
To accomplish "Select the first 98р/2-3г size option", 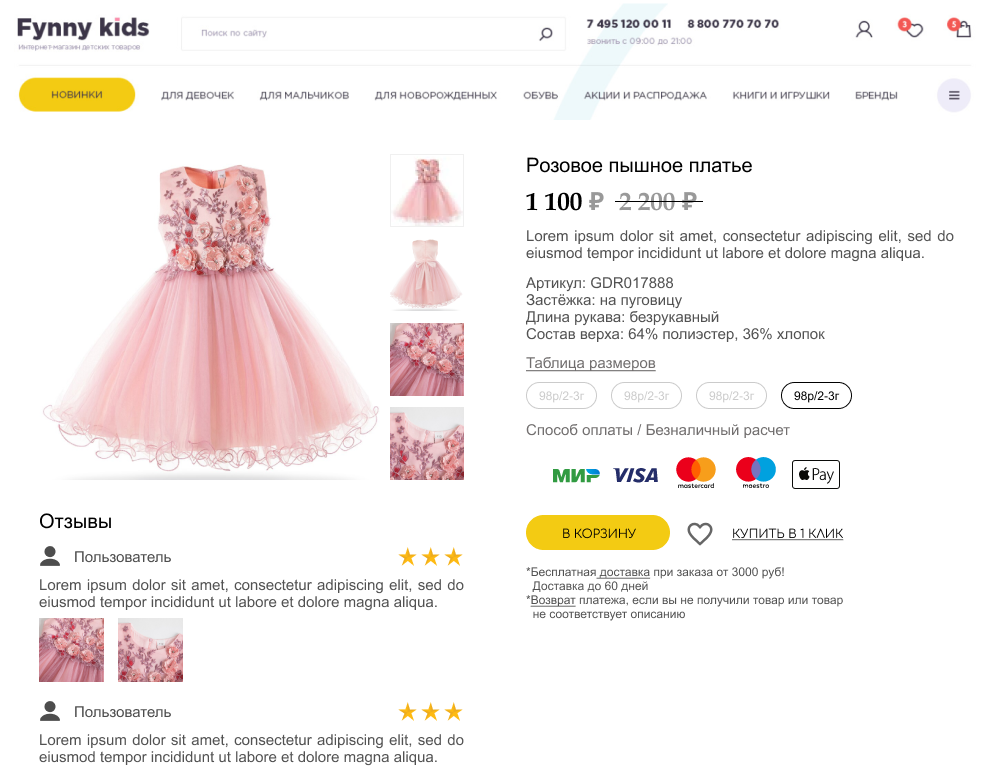I will 561,396.
